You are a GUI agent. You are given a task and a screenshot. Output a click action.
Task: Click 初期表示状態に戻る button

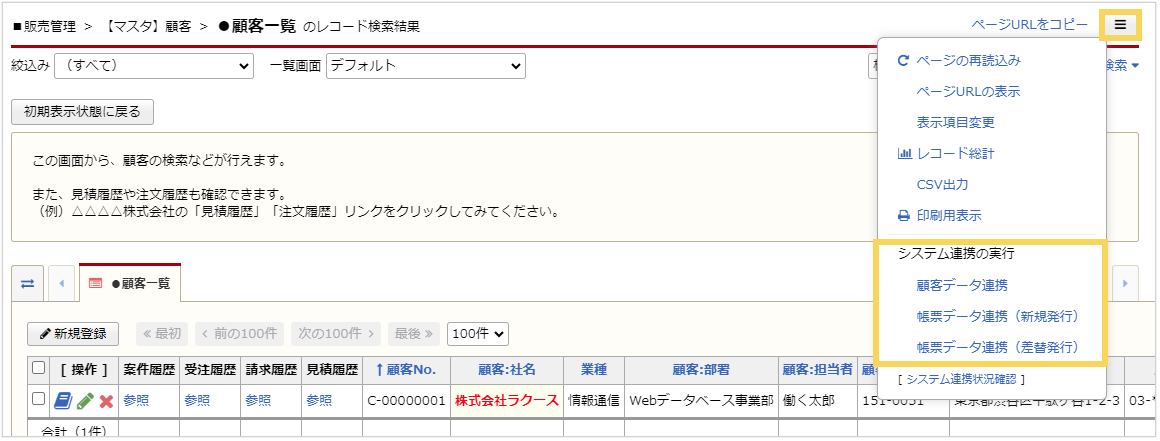[x=82, y=111]
